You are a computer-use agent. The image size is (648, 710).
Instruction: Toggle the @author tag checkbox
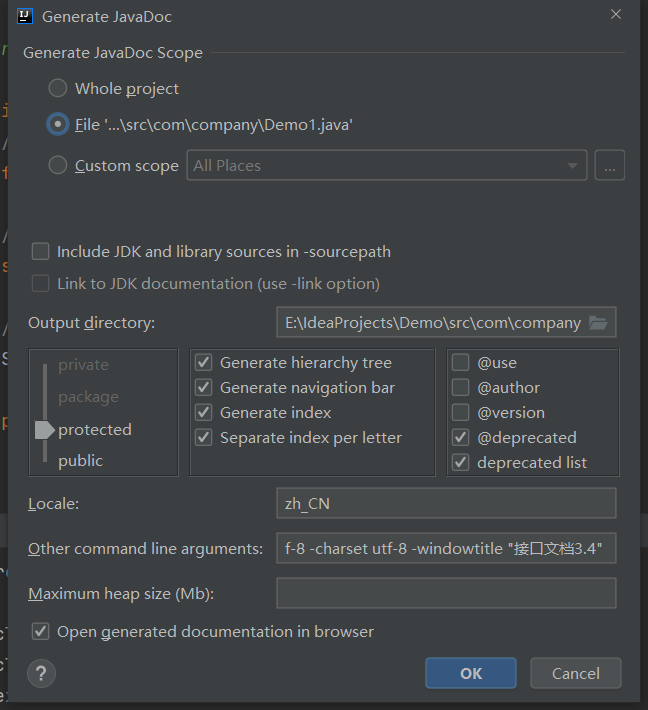[x=461, y=388]
